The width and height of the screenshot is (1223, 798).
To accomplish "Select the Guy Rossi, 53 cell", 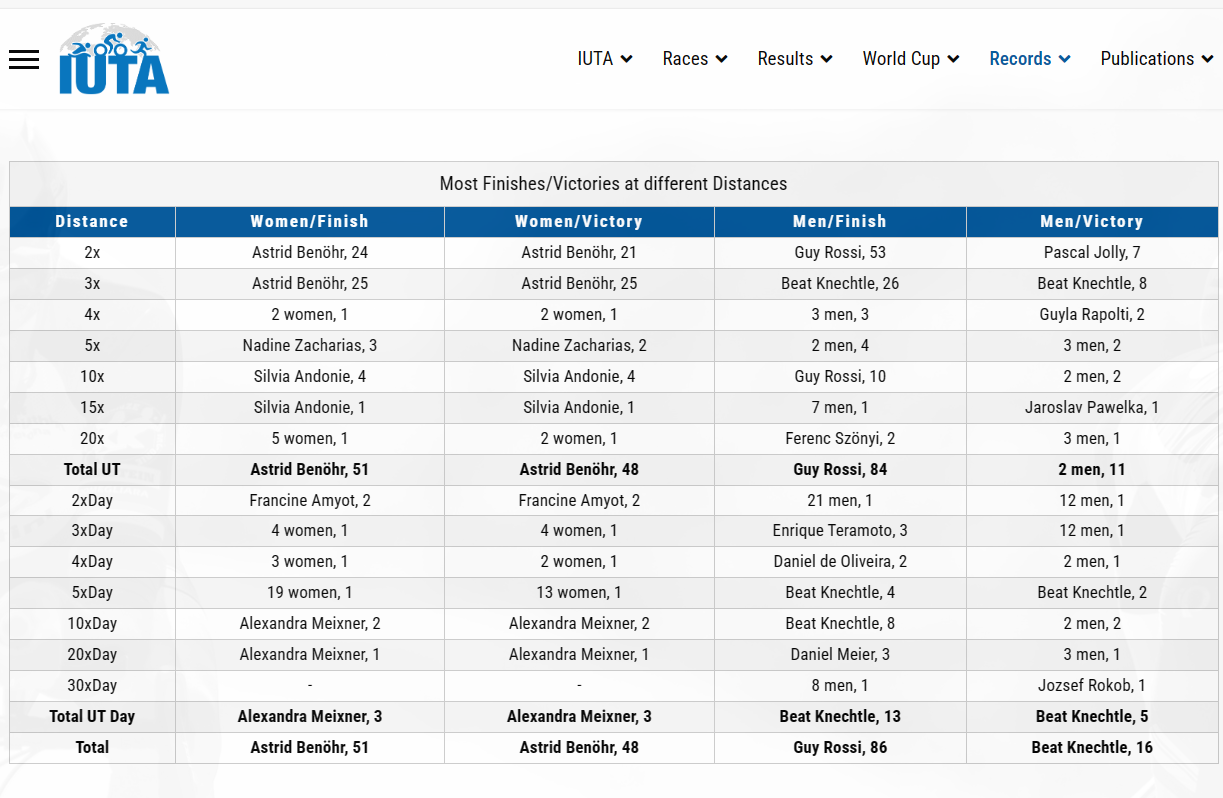I will [x=840, y=253].
